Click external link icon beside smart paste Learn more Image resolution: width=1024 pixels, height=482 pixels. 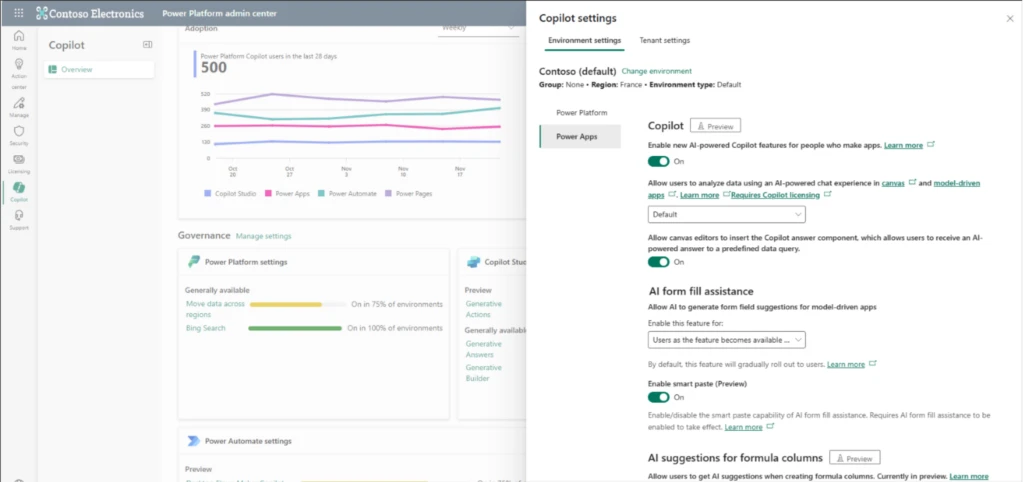770,426
